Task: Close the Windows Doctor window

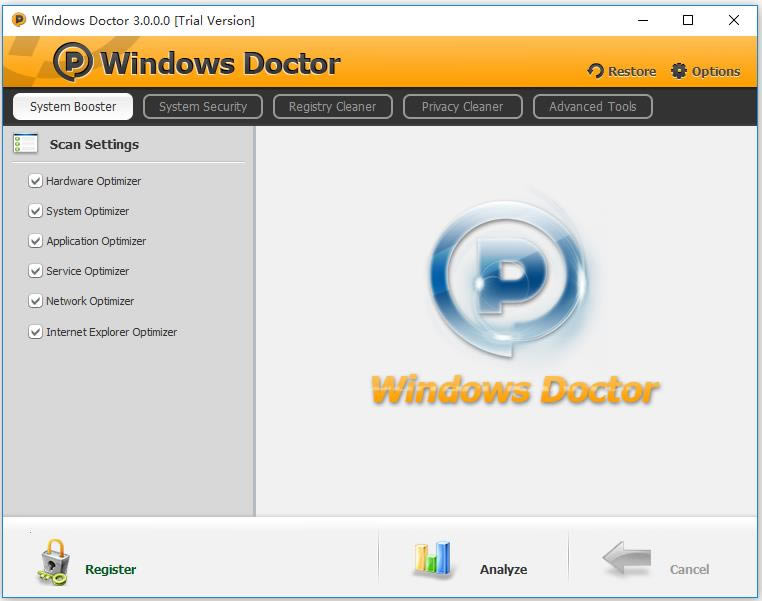Action: (734, 20)
